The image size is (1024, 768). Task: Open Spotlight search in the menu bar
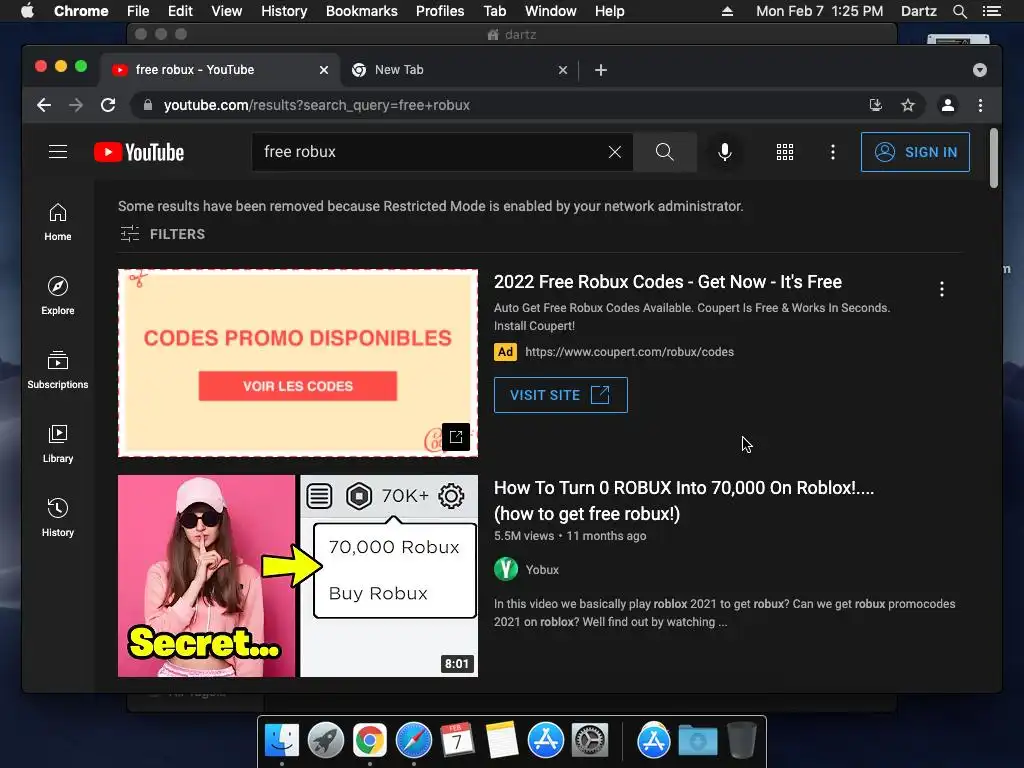[959, 11]
